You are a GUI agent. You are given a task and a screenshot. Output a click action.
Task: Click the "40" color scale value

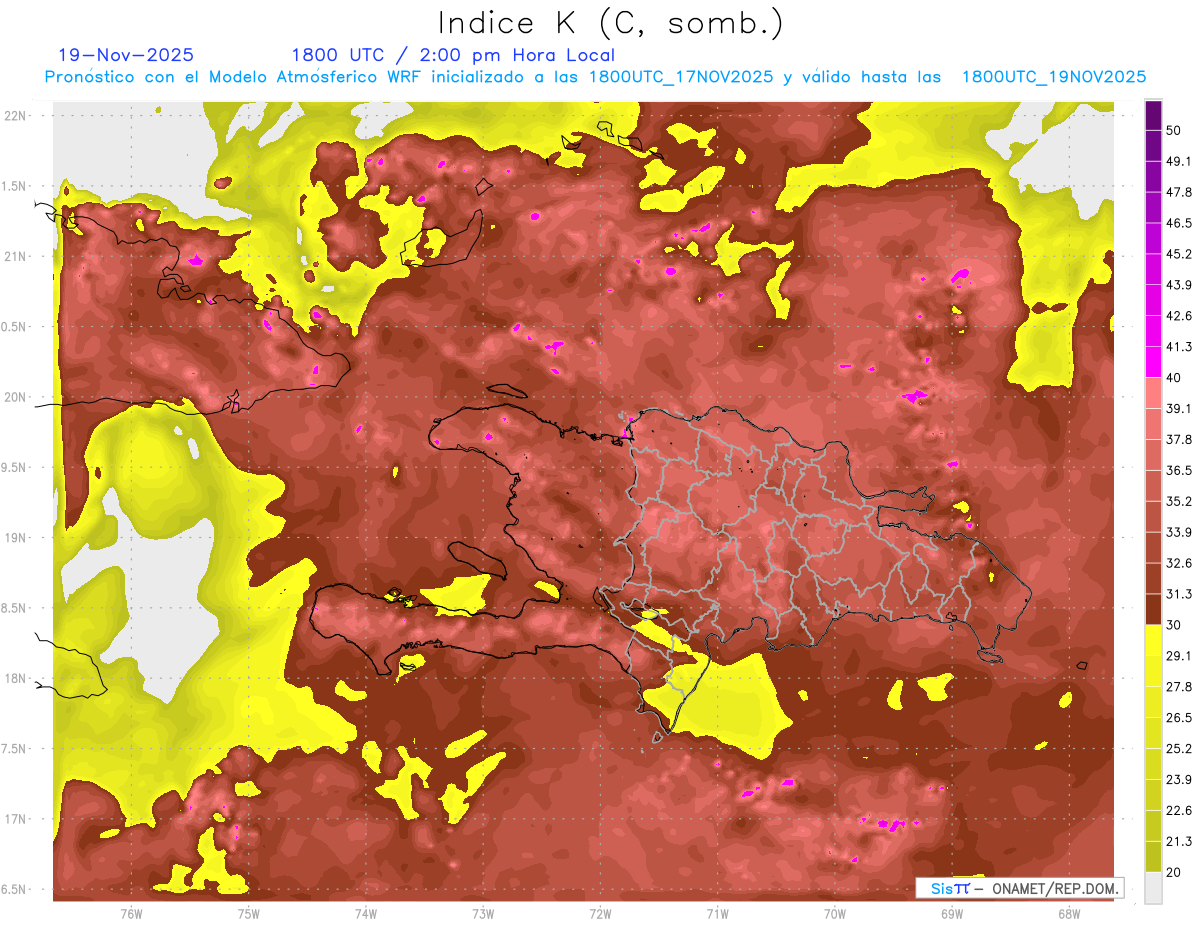(1175, 377)
